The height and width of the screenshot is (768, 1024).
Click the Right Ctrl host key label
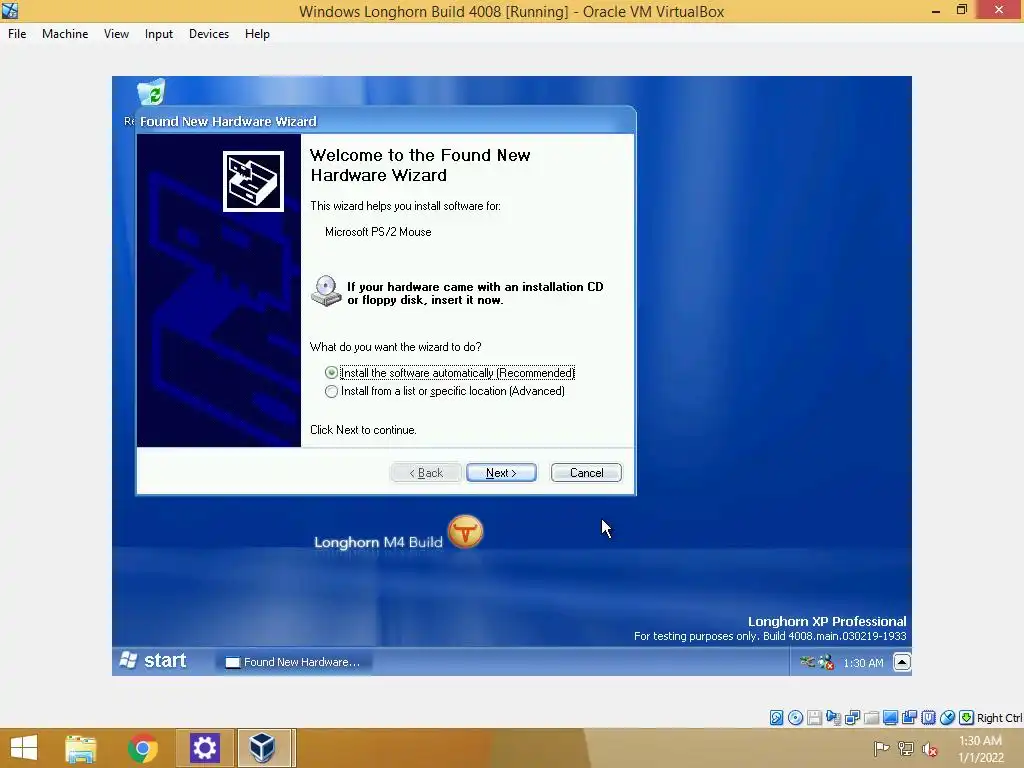point(999,718)
